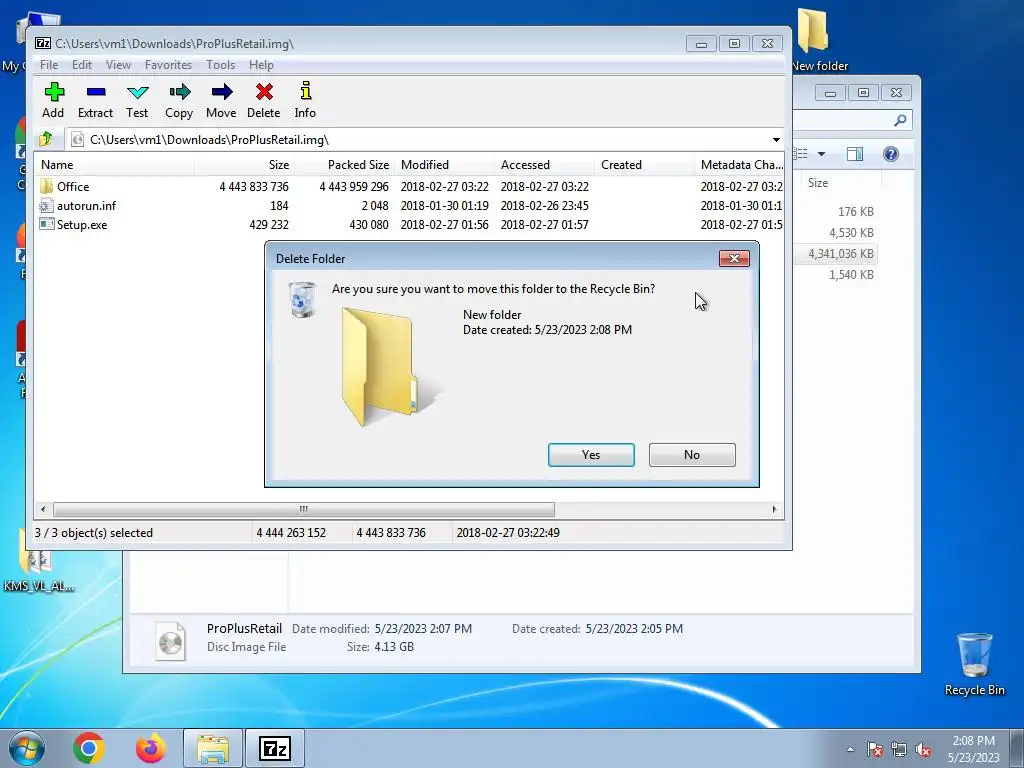
Task: Expand the 7-Zip address path dropdown
Action: click(x=776, y=140)
